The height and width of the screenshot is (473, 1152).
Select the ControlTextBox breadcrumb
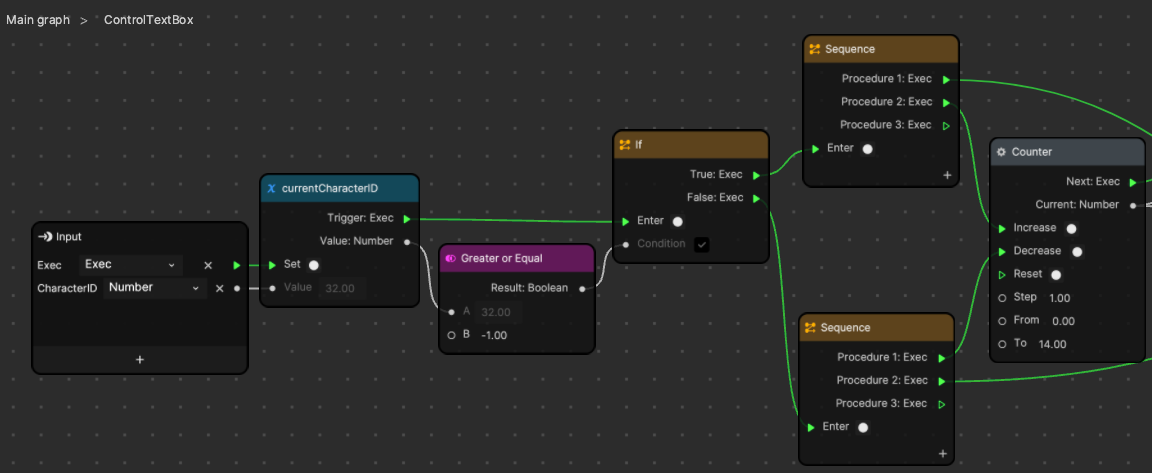coord(149,20)
